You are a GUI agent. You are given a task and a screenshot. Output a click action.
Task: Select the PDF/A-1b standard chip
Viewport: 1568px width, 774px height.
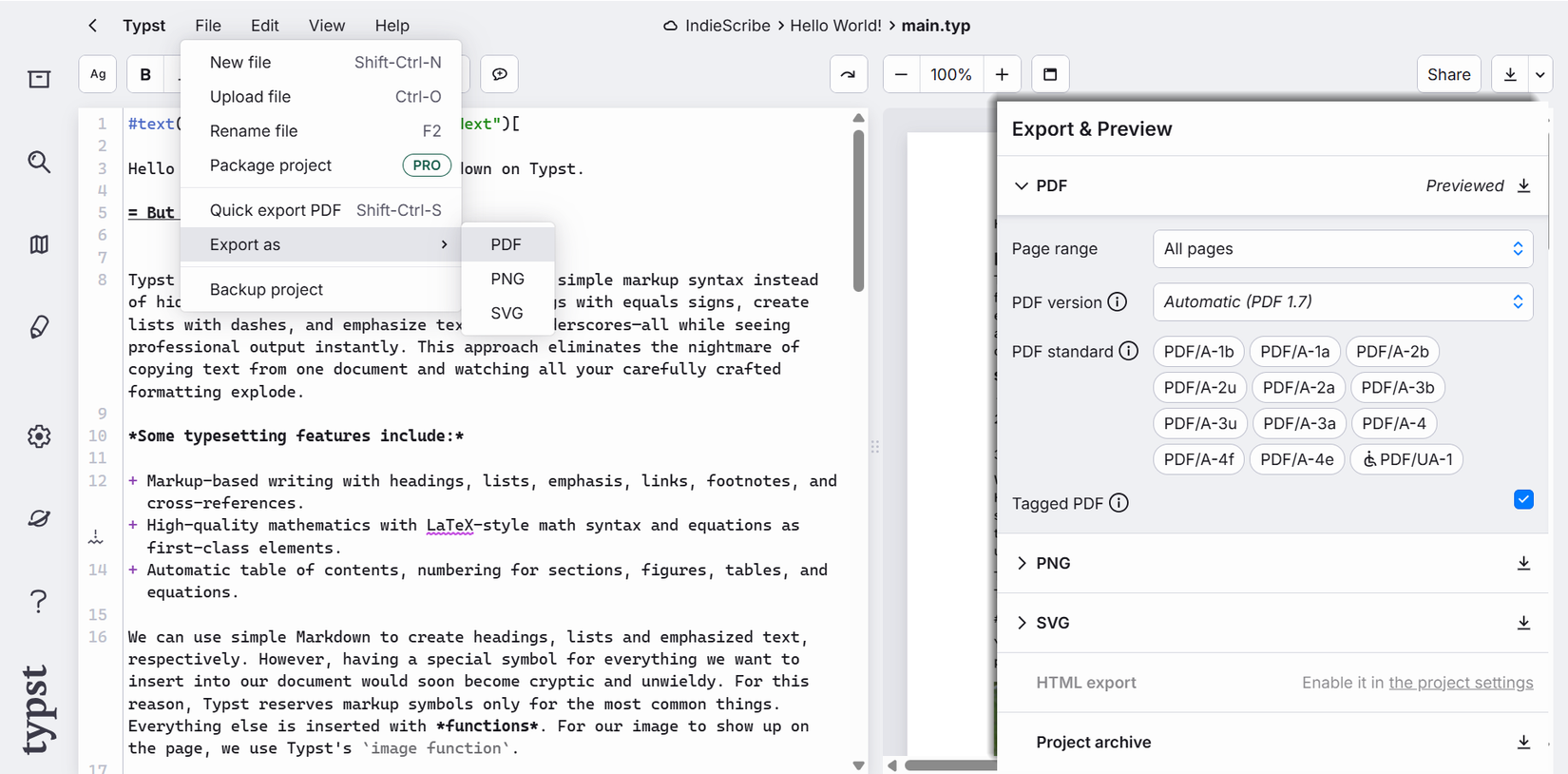[x=1198, y=352]
